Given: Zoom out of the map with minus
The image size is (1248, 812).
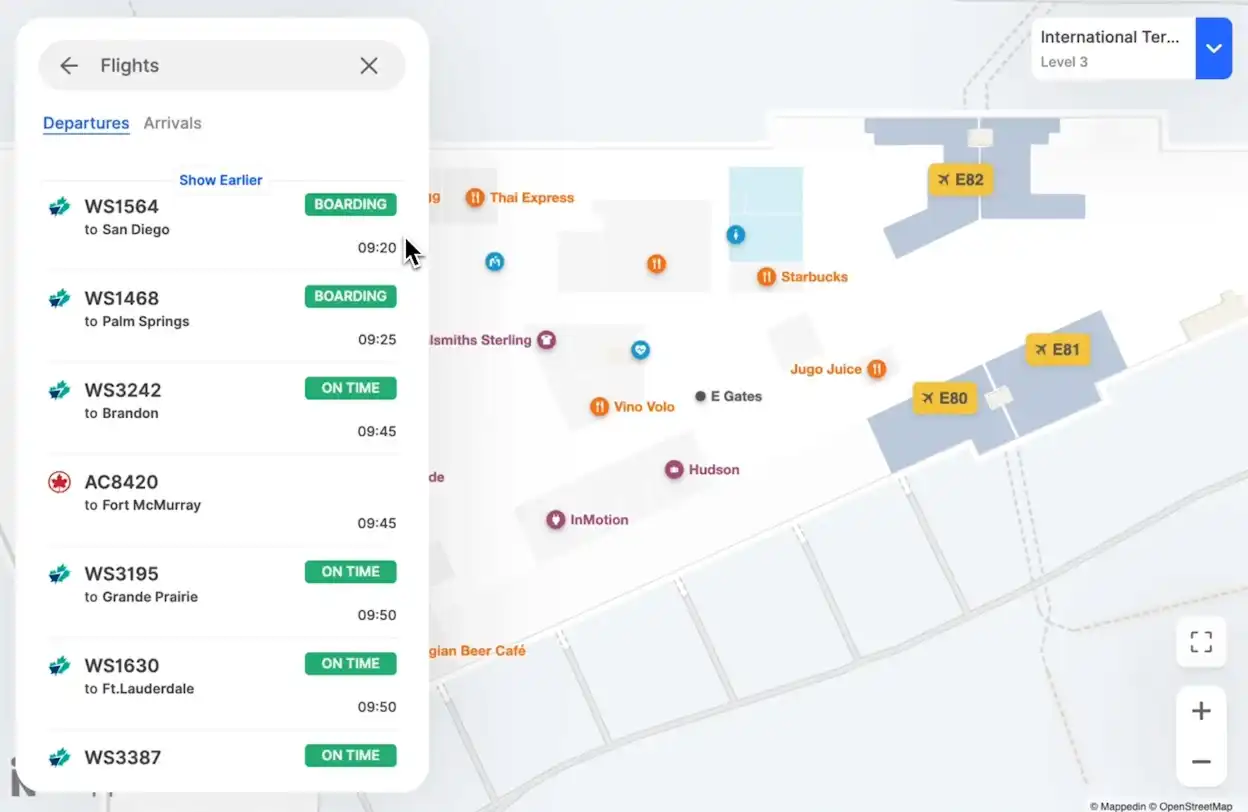Looking at the screenshot, I should [1201, 762].
